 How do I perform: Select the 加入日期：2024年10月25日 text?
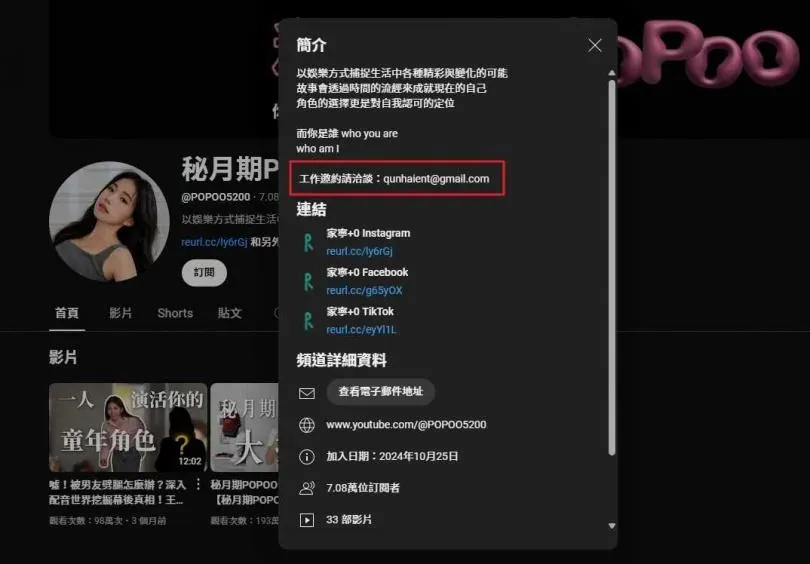(392, 456)
